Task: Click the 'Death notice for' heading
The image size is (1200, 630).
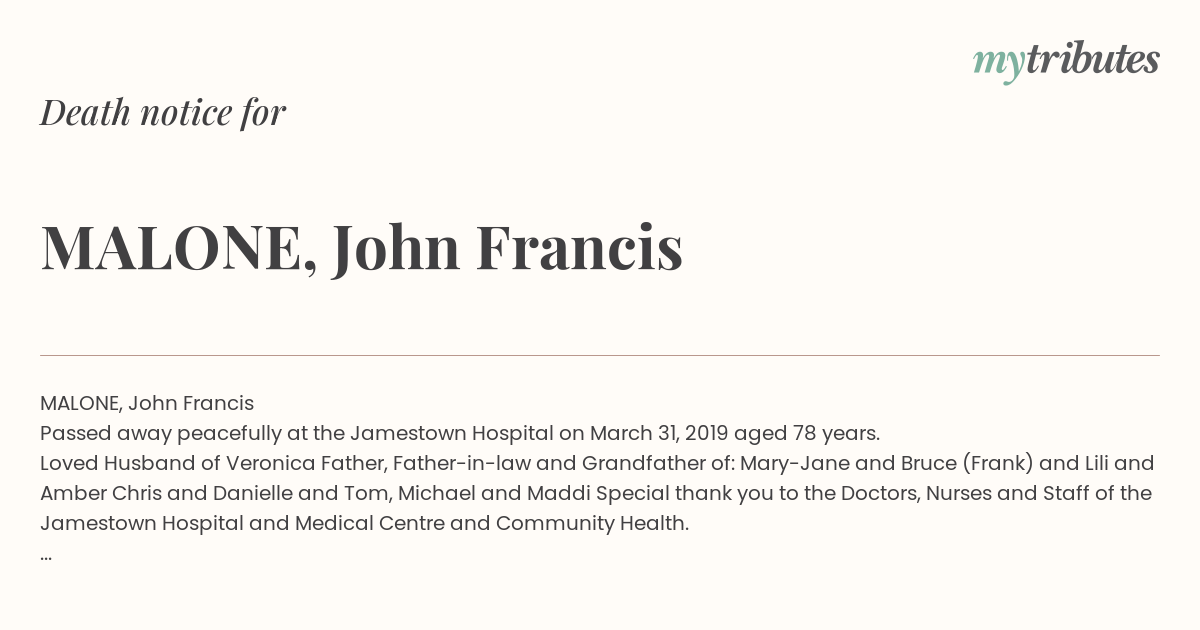Action: (163, 113)
